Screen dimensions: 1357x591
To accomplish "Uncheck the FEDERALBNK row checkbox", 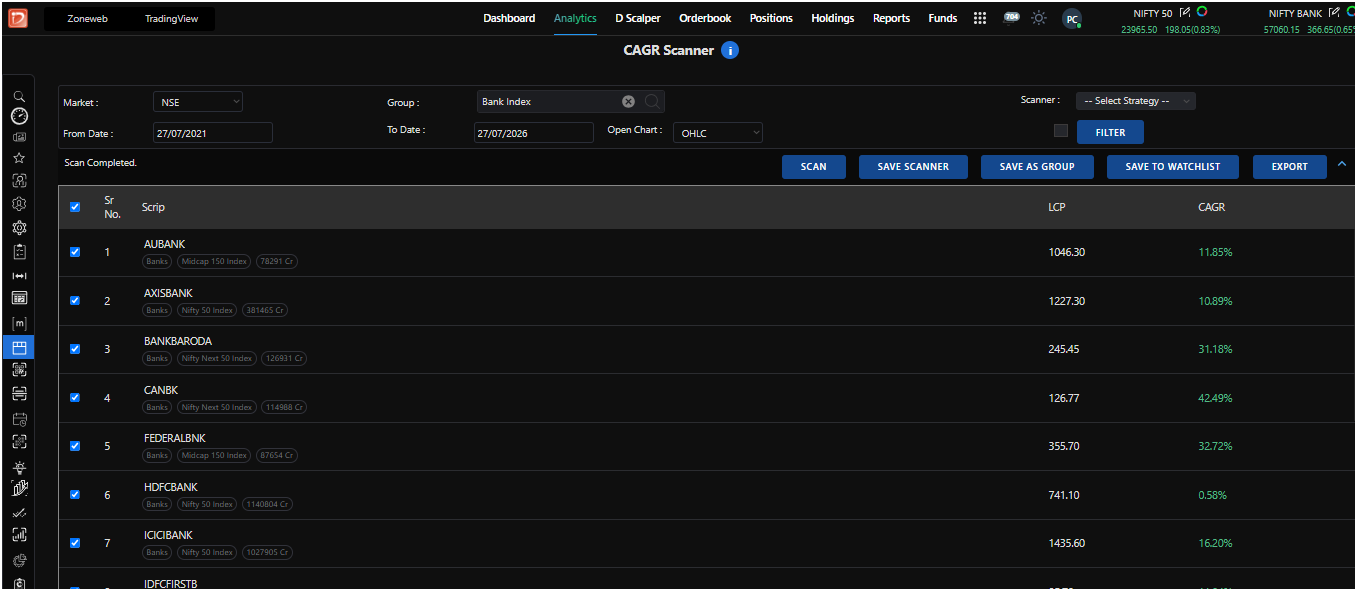I will (75, 446).
